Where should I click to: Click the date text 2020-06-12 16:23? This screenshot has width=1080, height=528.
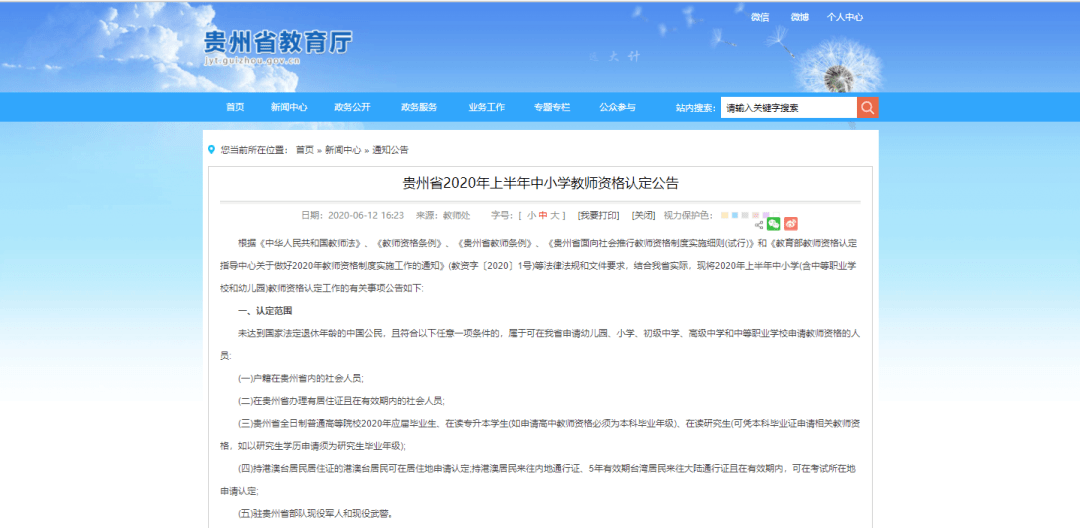366,215
